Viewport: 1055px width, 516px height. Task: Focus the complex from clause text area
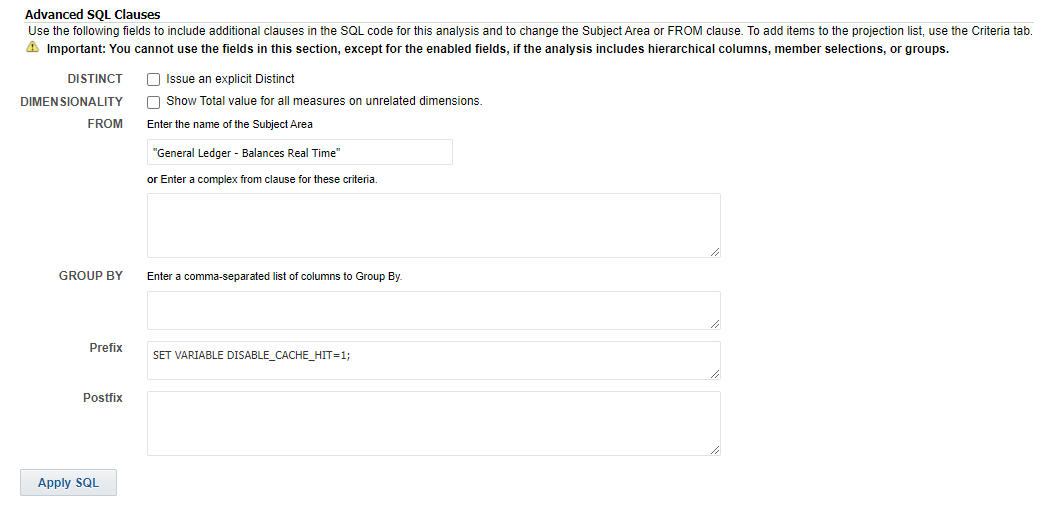[x=433, y=225]
